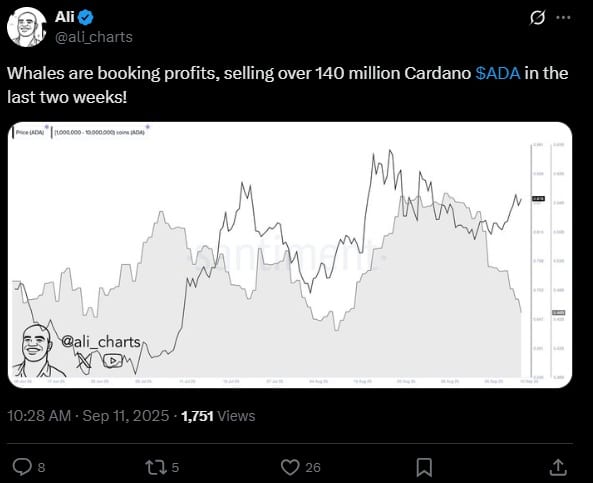Click the blue verified badge next to Ali
593x483 pixels.
point(86,17)
